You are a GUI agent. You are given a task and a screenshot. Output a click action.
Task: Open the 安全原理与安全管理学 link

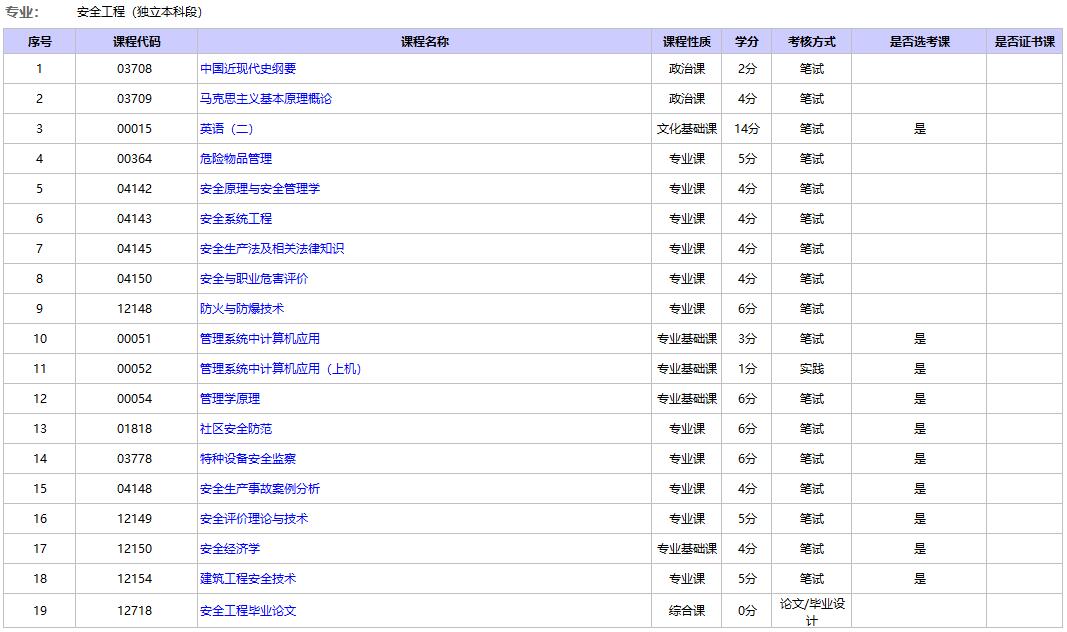(x=259, y=188)
